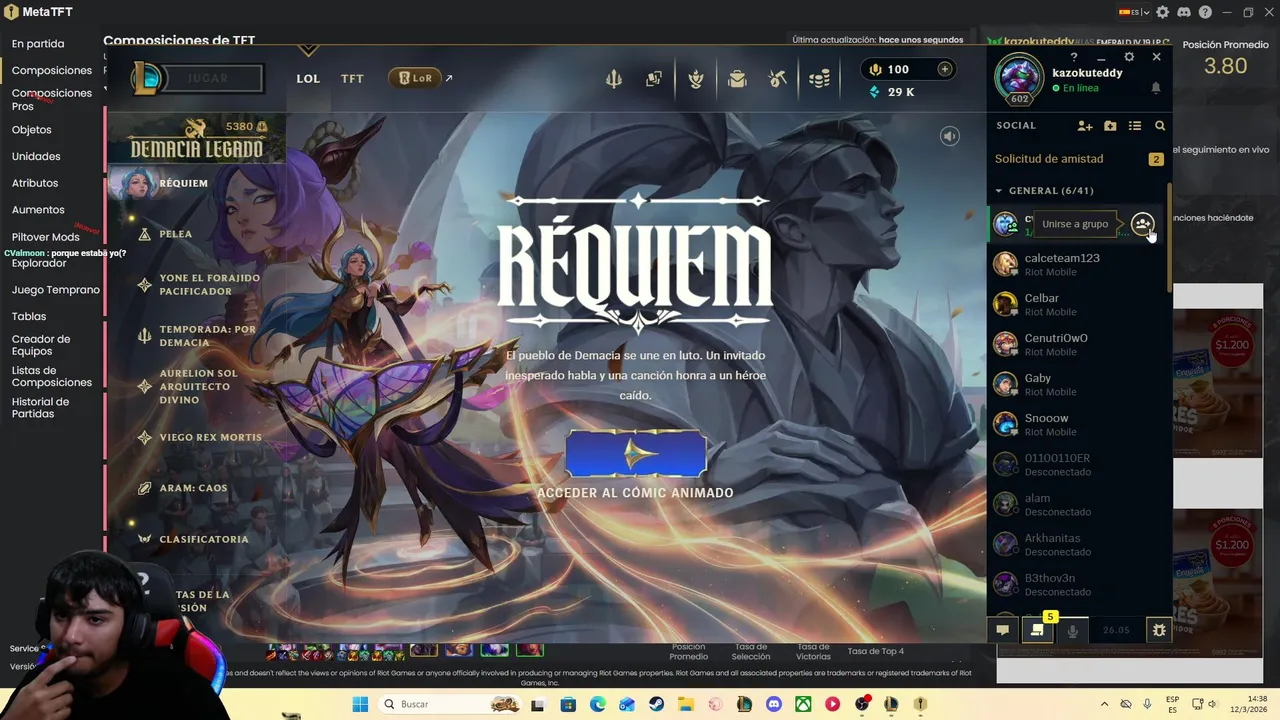This screenshot has height=720, width=1280.
Task: Open the Windows Start button
Action: point(360,704)
